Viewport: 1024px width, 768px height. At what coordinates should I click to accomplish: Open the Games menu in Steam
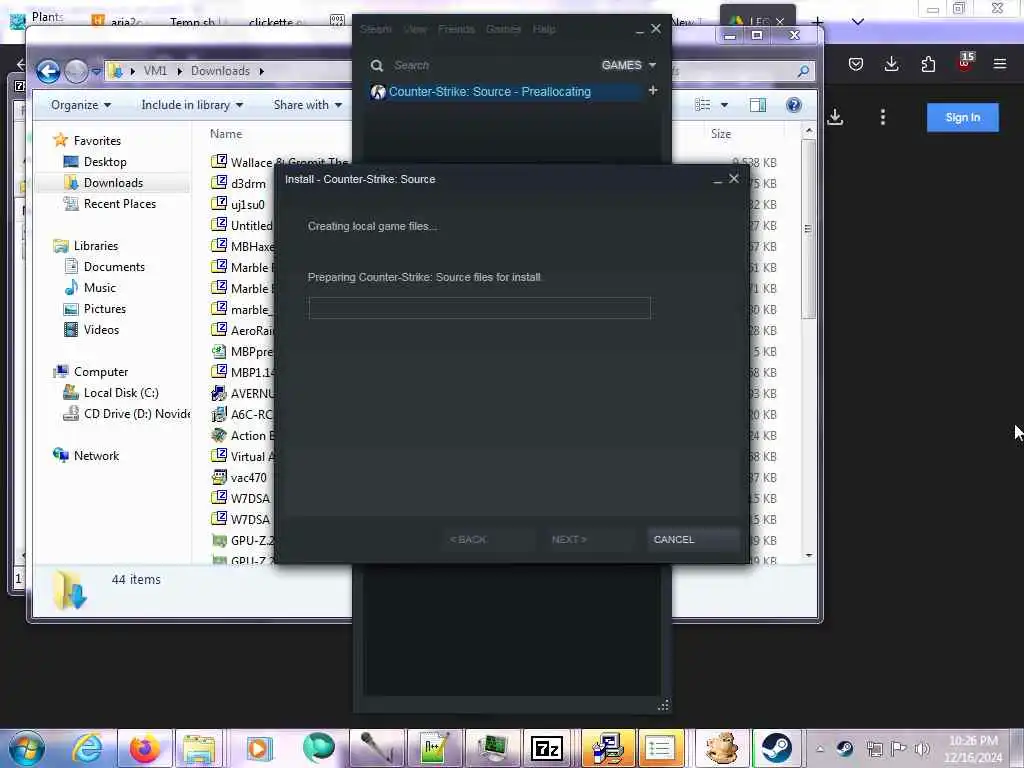point(504,29)
